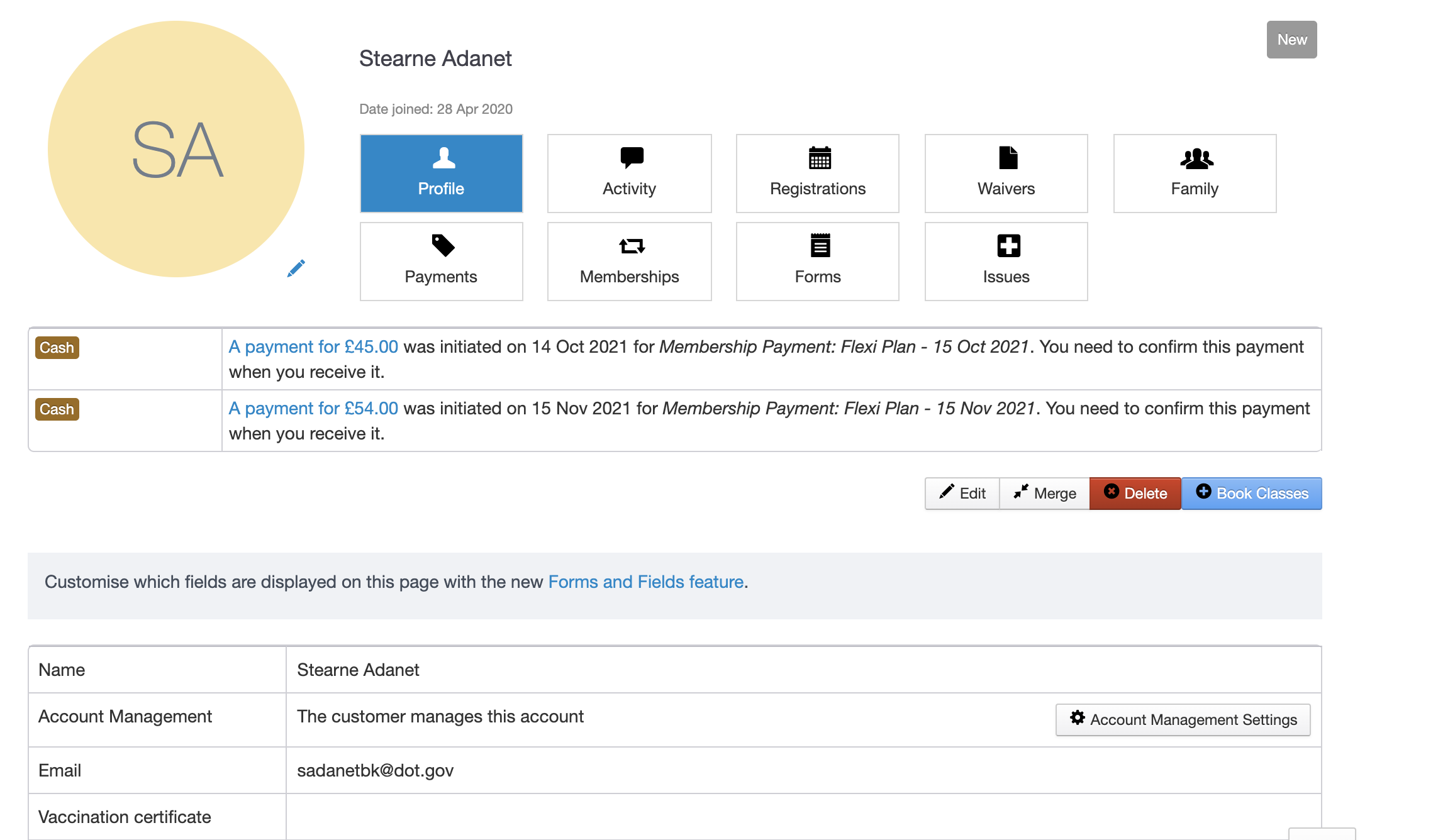Viewport: 1438px width, 840px height.
Task: Open the £54.00 payment link
Action: point(313,408)
